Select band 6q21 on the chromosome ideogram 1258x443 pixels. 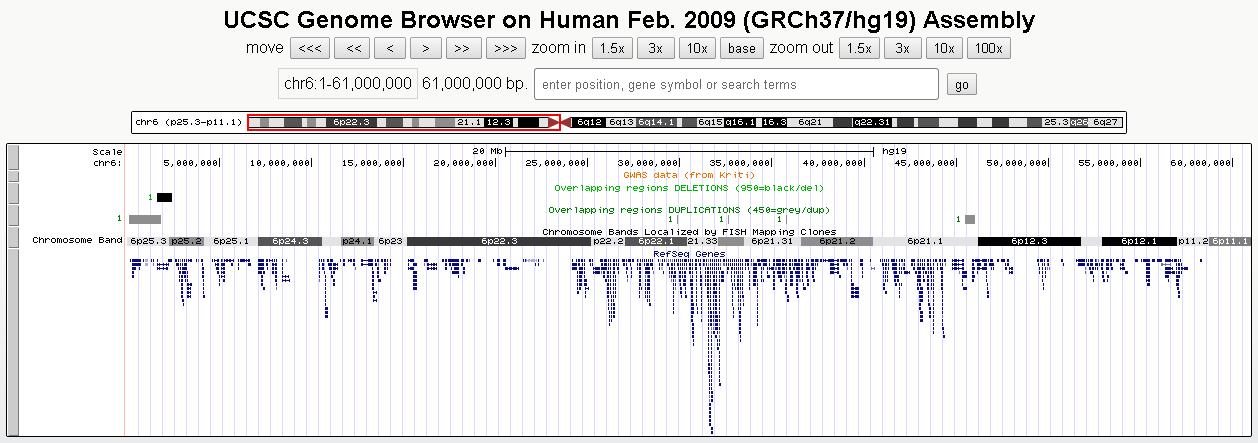811,122
